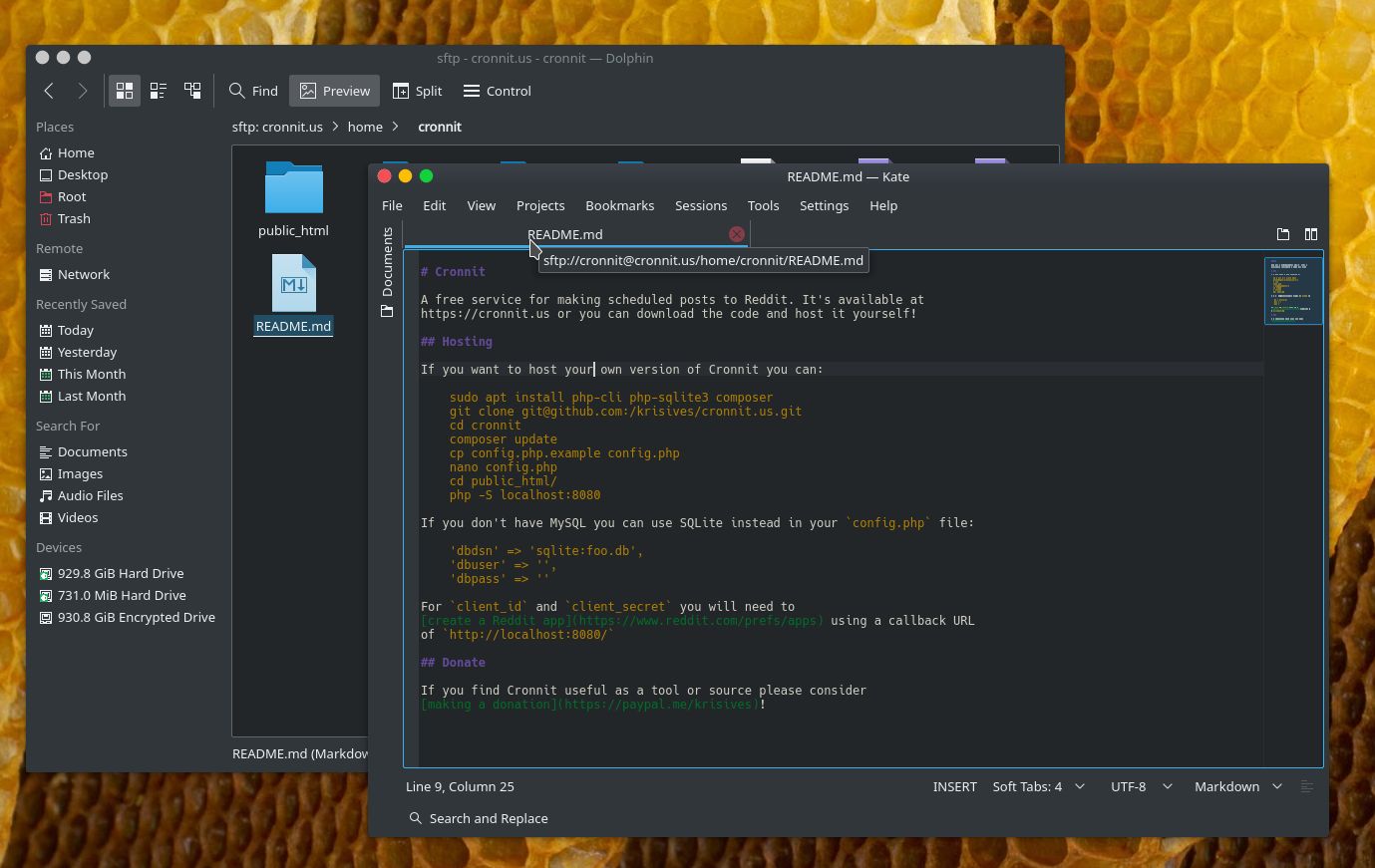The height and width of the screenshot is (868, 1375).
Task: Open the public_html folder
Action: click(293, 189)
